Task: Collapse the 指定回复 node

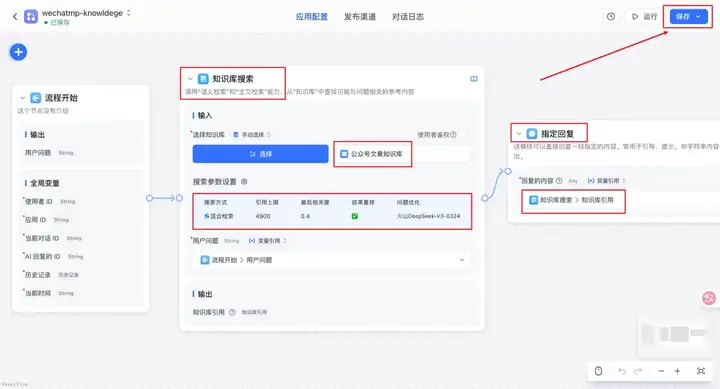Action: coord(519,134)
